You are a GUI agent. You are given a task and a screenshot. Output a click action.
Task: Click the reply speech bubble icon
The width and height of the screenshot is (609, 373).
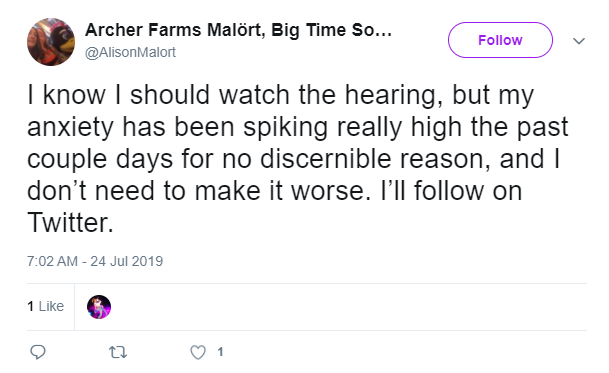(38, 352)
